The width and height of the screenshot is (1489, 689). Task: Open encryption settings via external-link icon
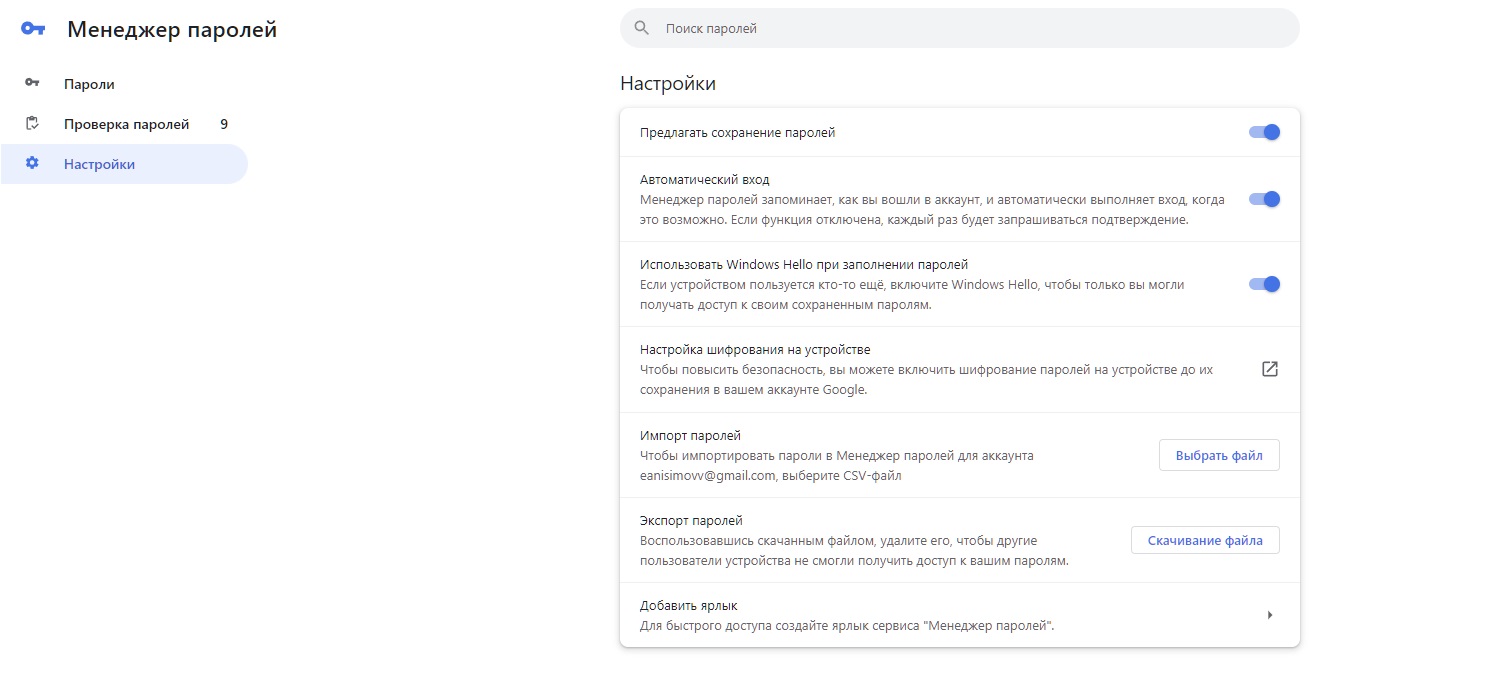(x=1269, y=369)
